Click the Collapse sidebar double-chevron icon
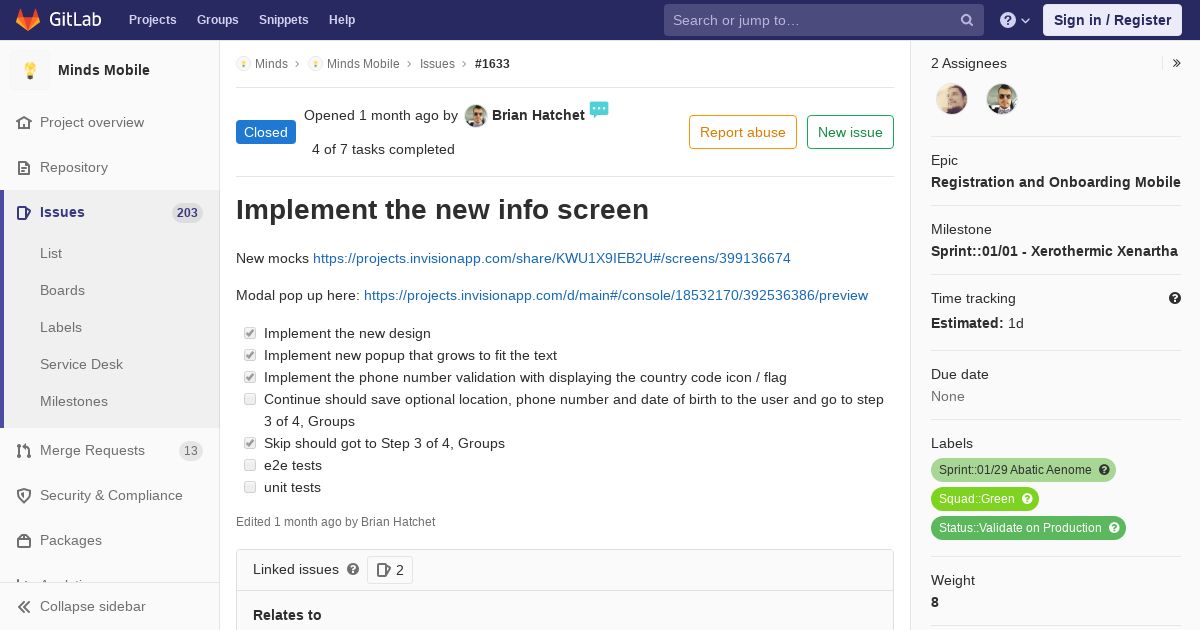The image size is (1200, 630). [x=24, y=606]
